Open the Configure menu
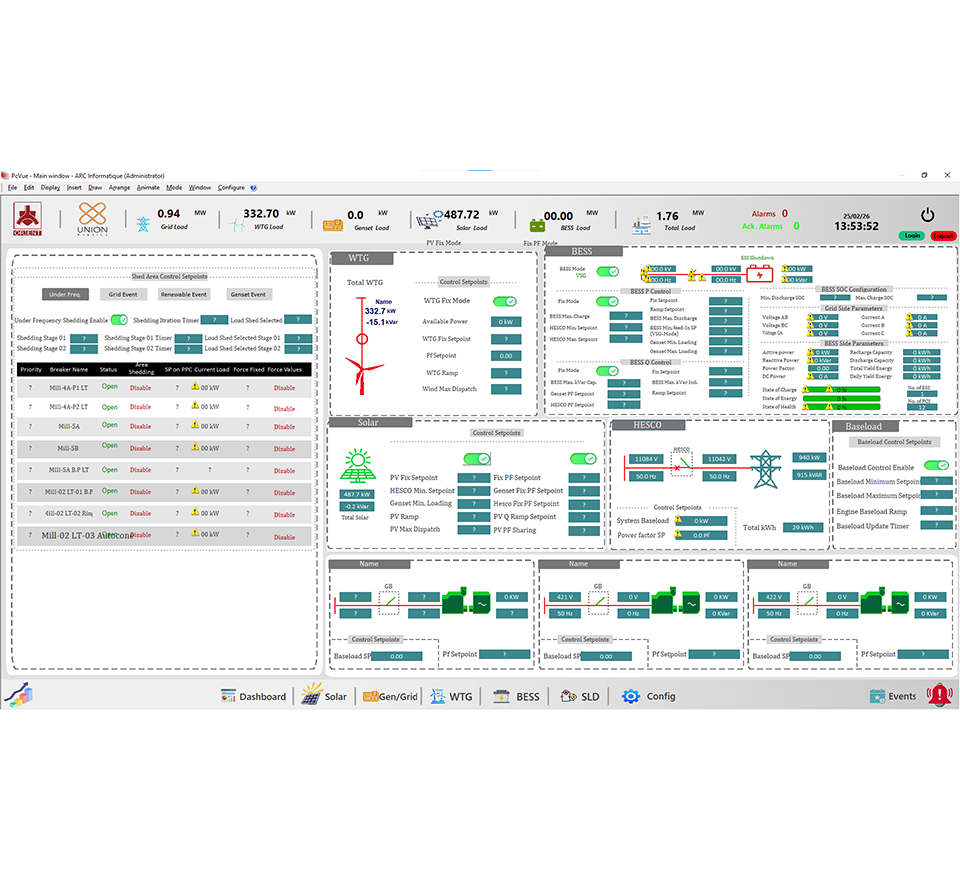This screenshot has width=960, height=890. click(x=231, y=187)
